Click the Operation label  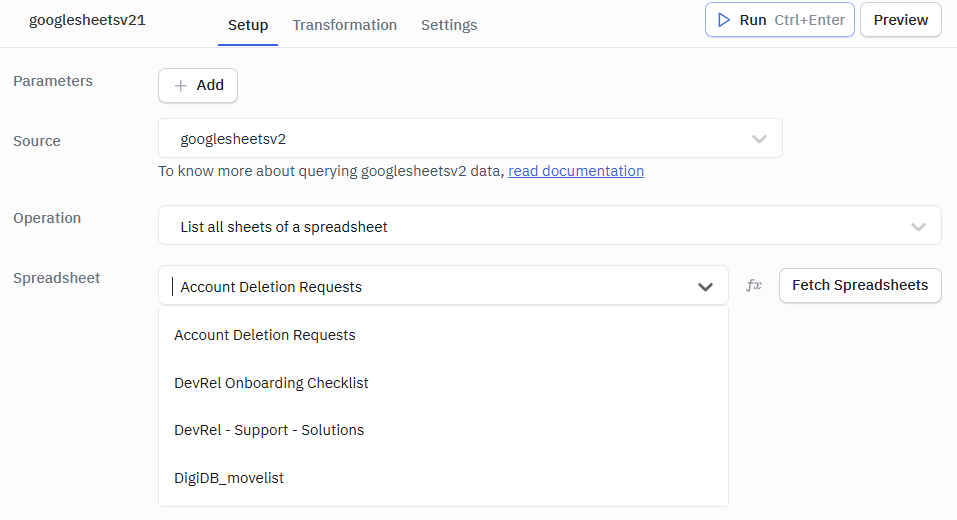coord(47,218)
